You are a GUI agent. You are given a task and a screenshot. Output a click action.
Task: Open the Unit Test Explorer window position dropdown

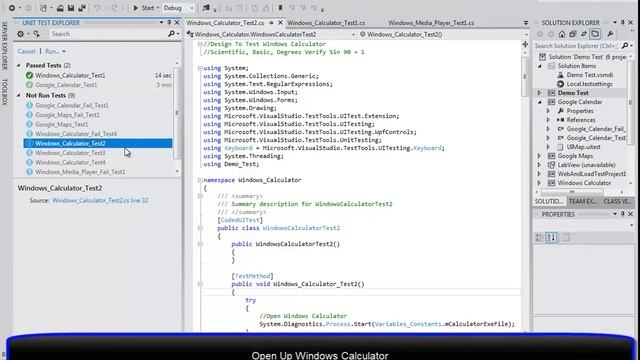(162, 23)
